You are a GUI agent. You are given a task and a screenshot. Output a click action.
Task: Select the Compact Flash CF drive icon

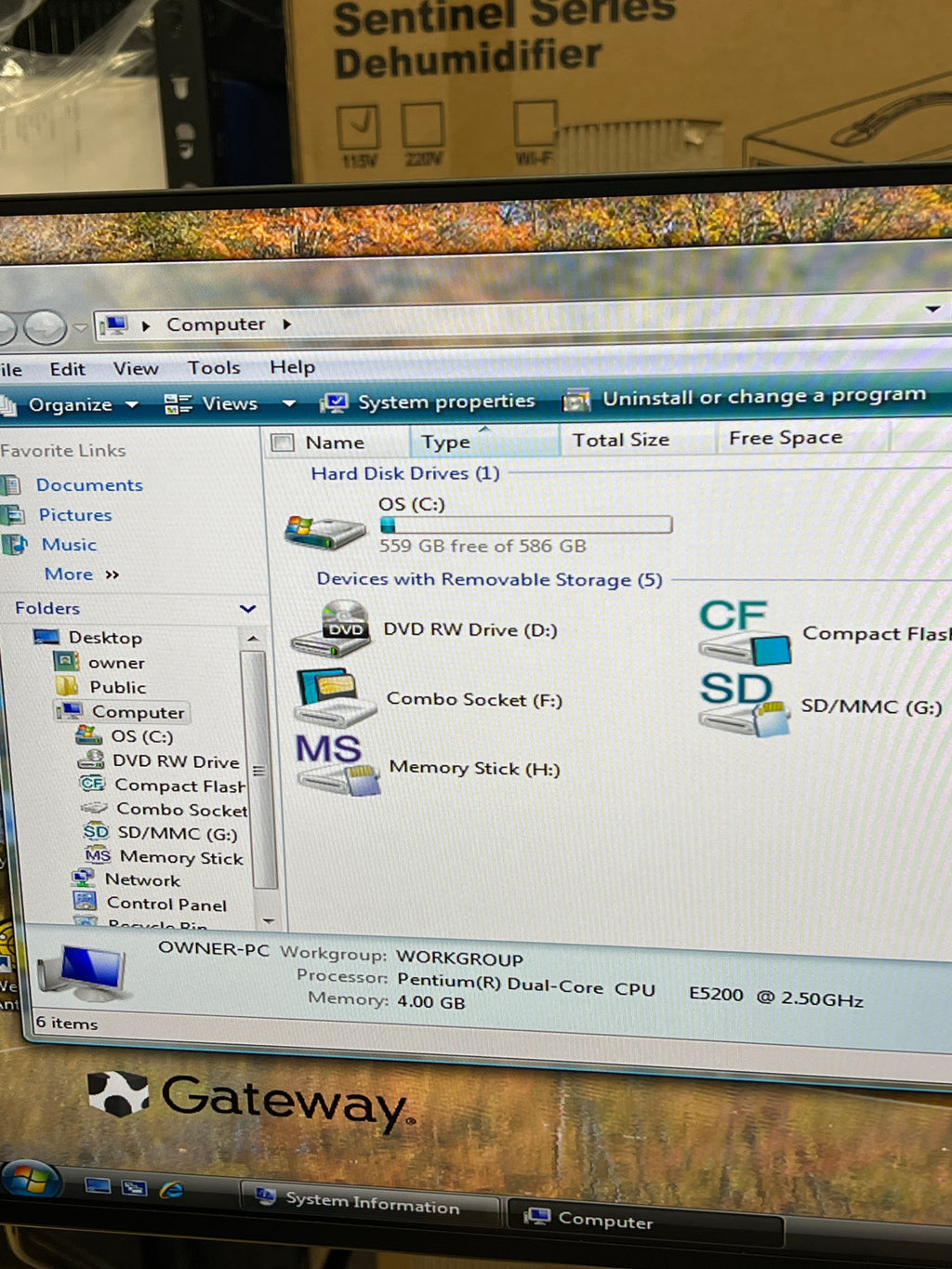(744, 633)
